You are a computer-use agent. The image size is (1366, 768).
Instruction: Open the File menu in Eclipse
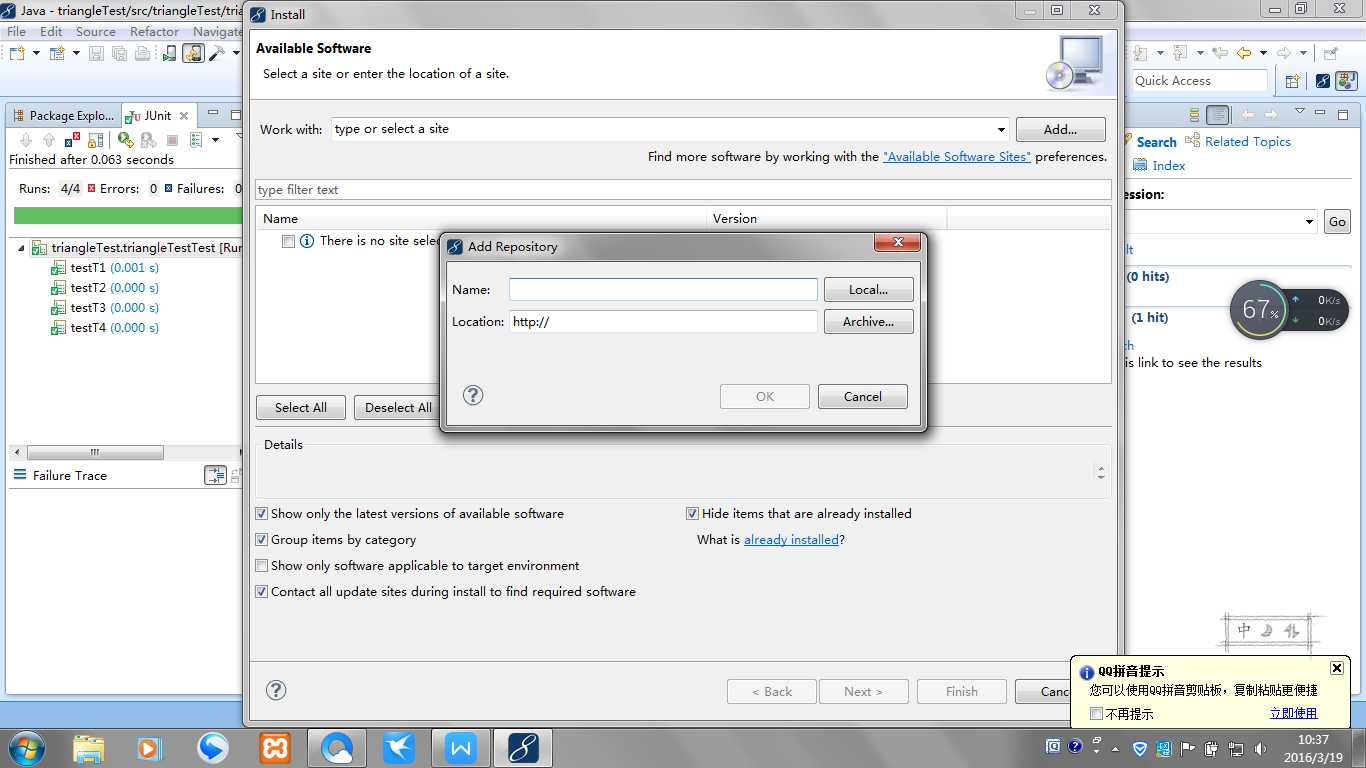17,32
